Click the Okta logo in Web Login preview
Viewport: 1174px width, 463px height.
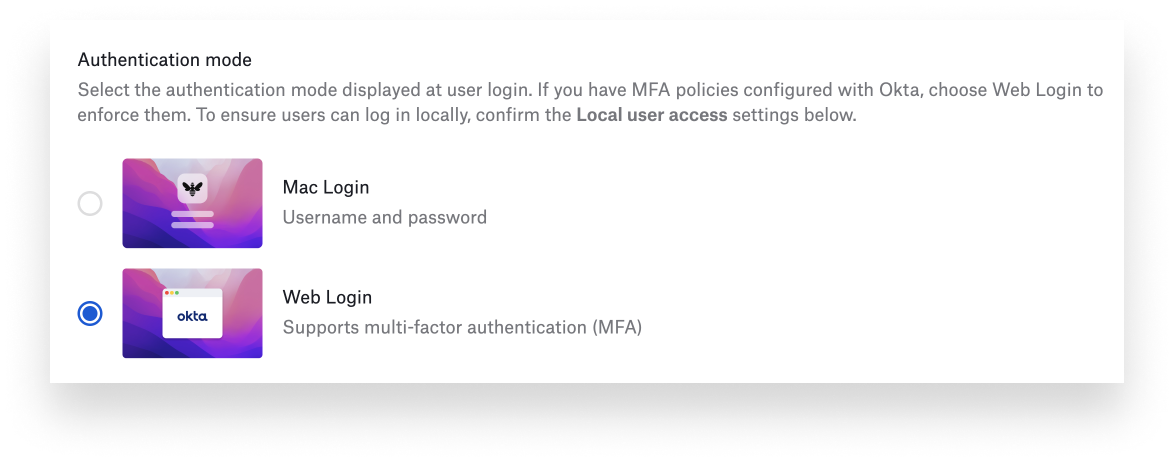pyautogui.click(x=192, y=316)
